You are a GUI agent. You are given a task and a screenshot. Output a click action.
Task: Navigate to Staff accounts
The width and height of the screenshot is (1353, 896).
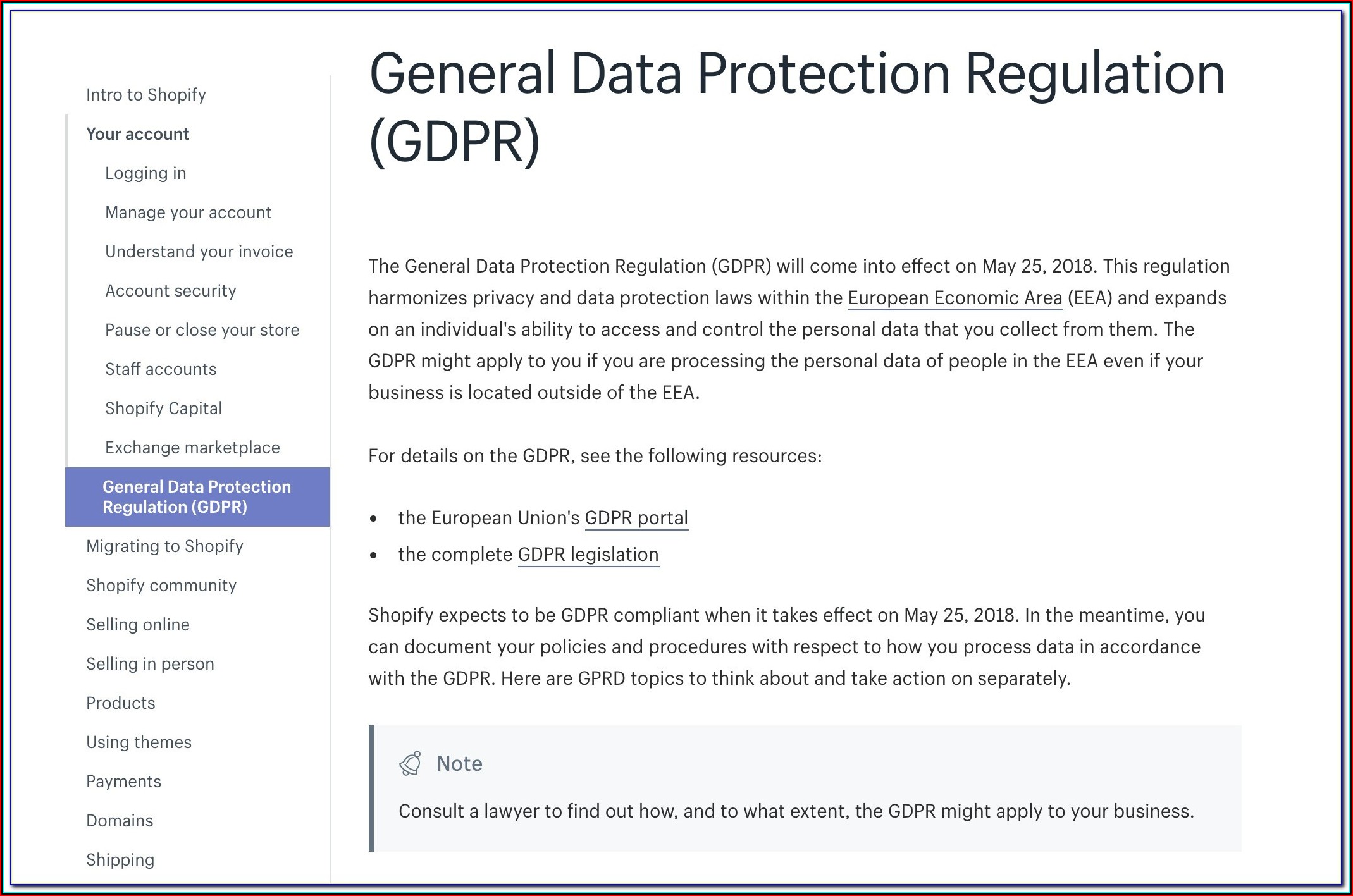coord(161,369)
